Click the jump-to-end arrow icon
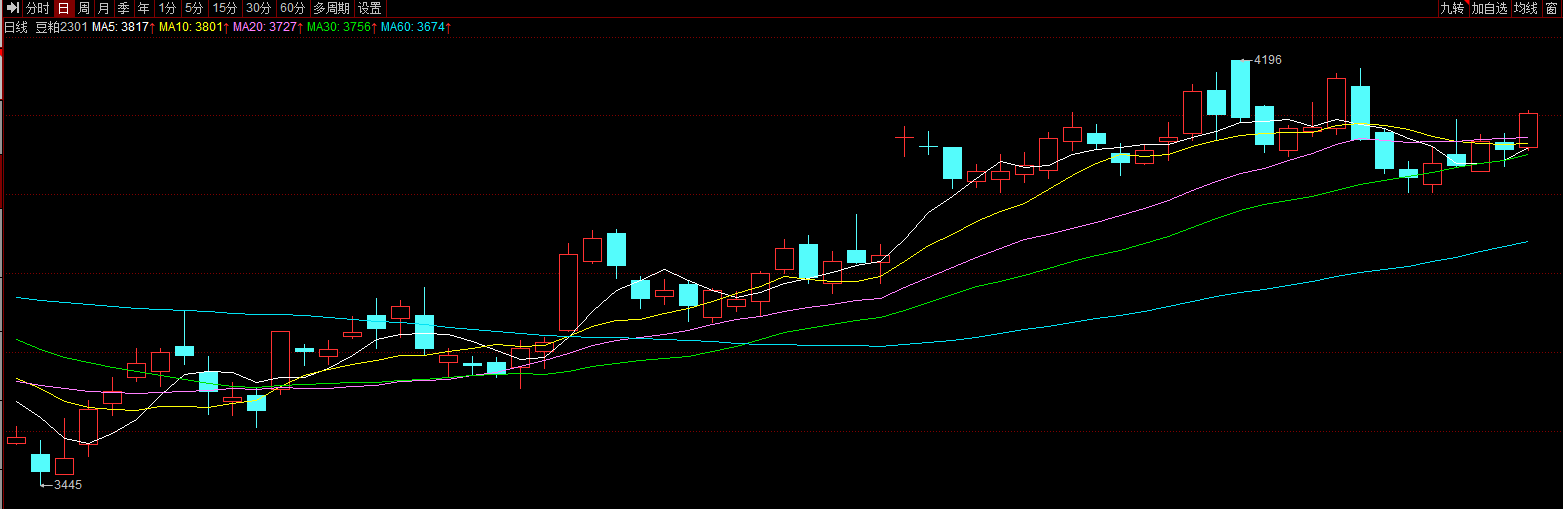The image size is (1563, 509). tap(12, 8)
